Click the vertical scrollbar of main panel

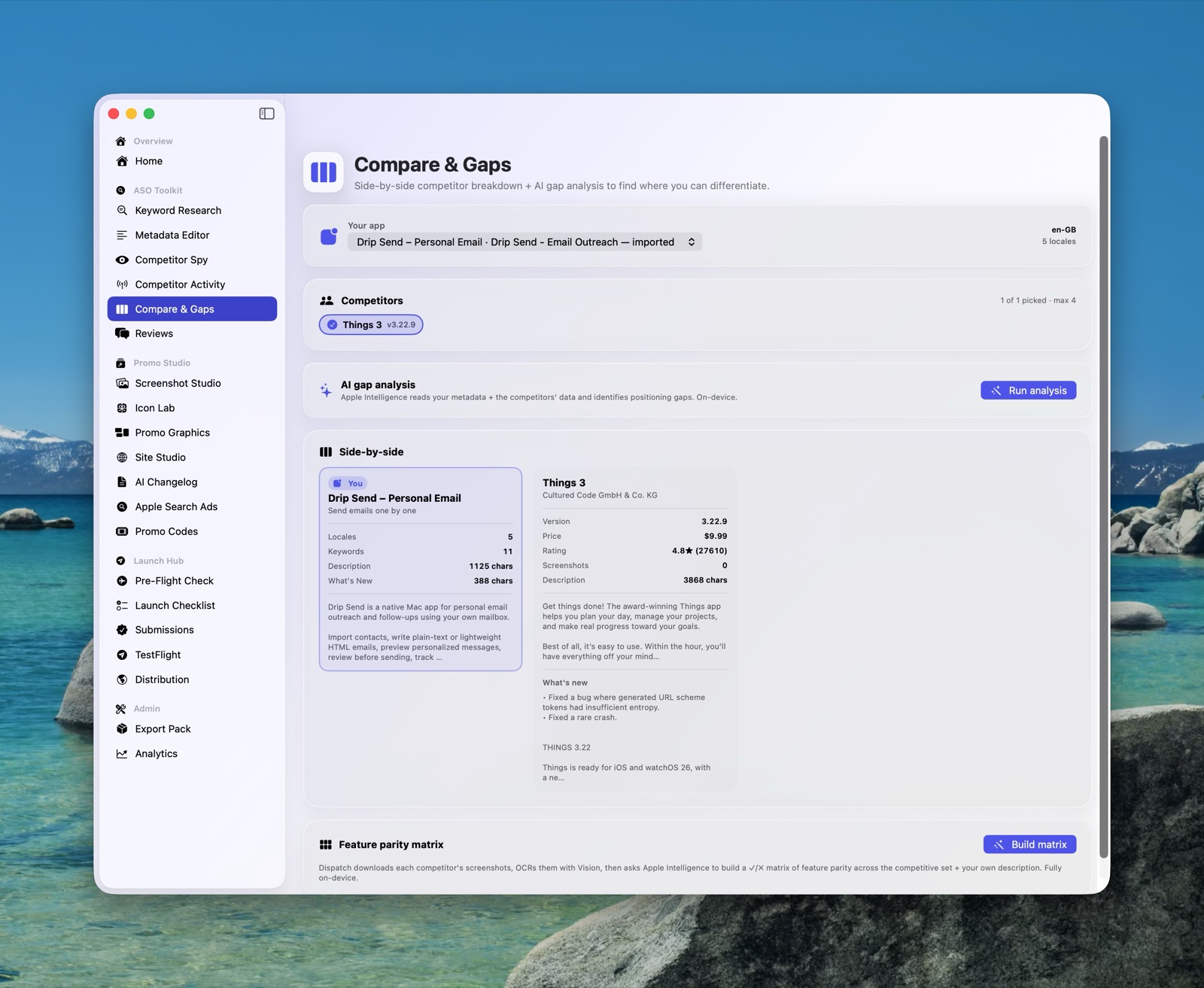coord(1104,497)
